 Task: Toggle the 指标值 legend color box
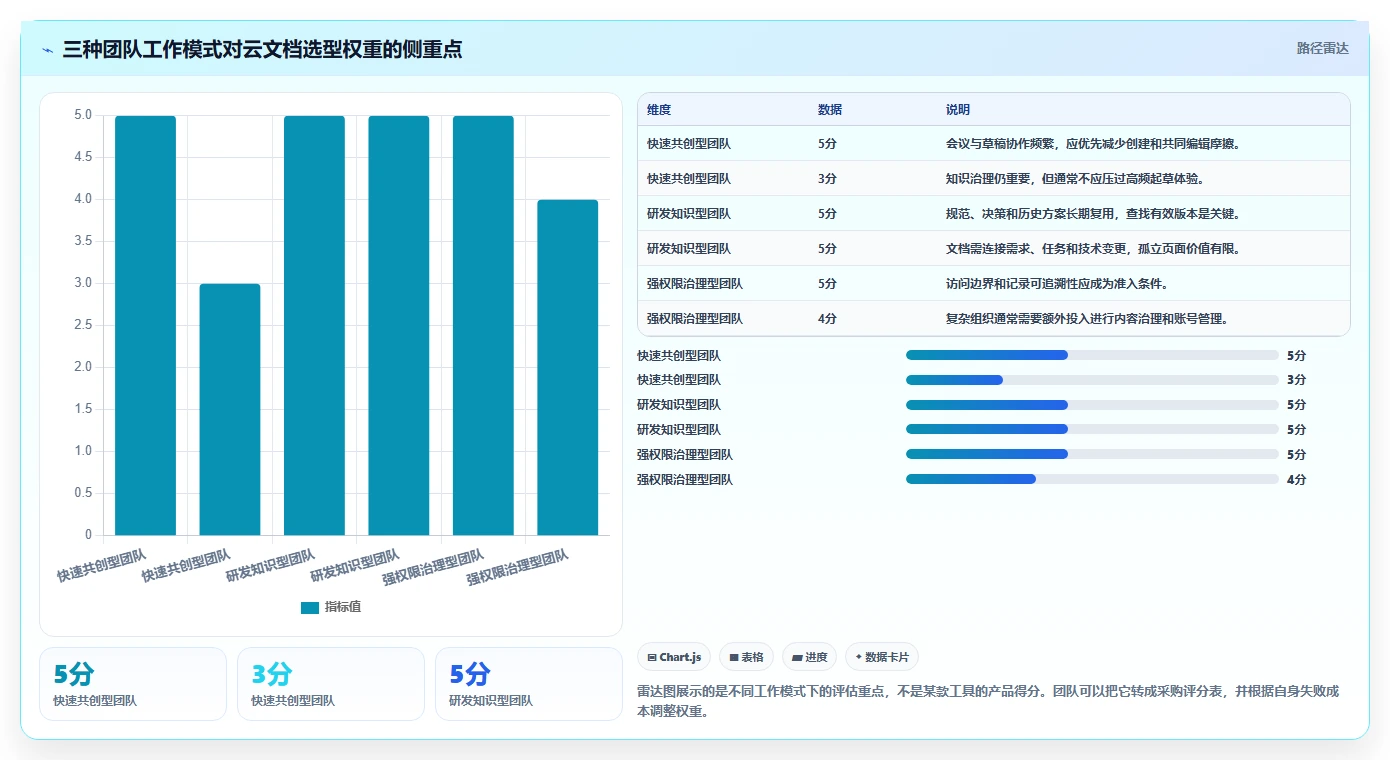tap(310, 607)
